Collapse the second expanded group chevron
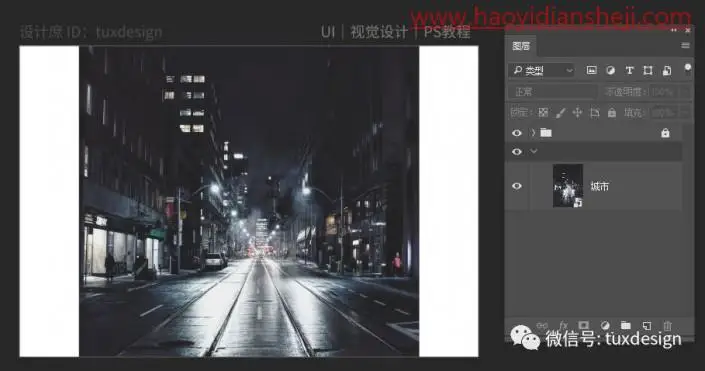Screen dimensions: 705x371 [x=534, y=152]
